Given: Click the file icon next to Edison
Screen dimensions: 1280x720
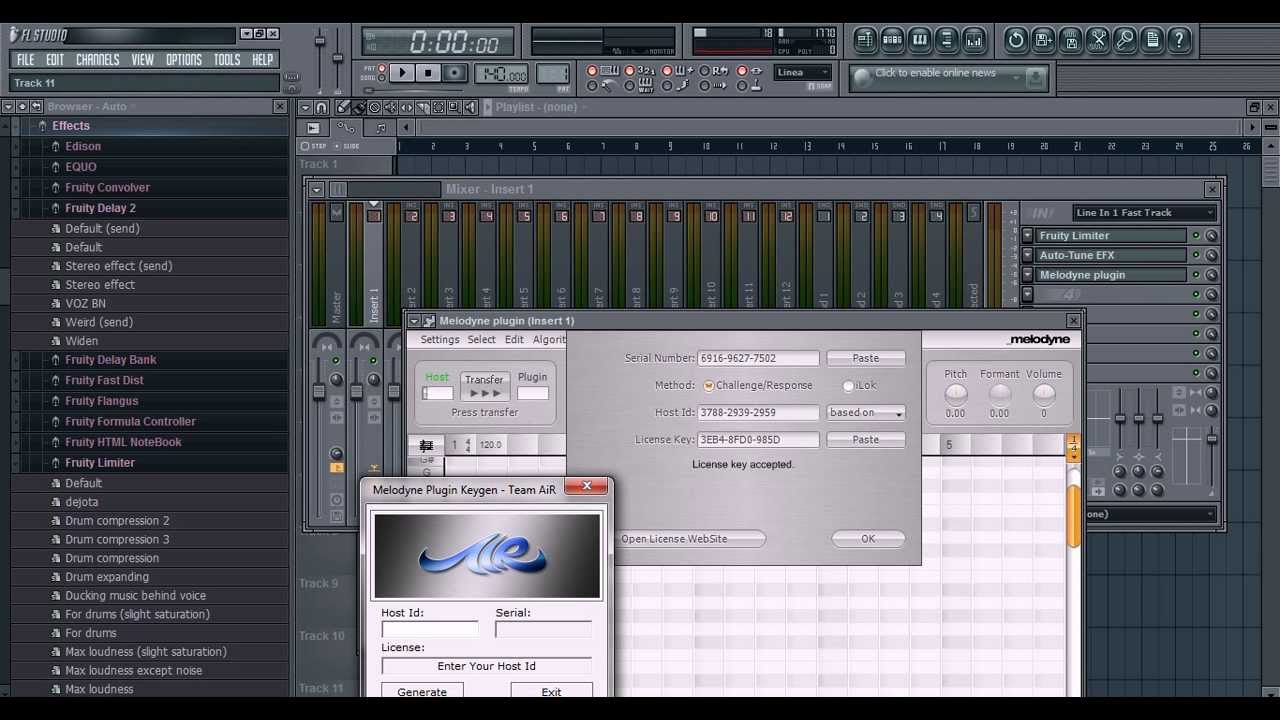Looking at the screenshot, I should (56, 146).
